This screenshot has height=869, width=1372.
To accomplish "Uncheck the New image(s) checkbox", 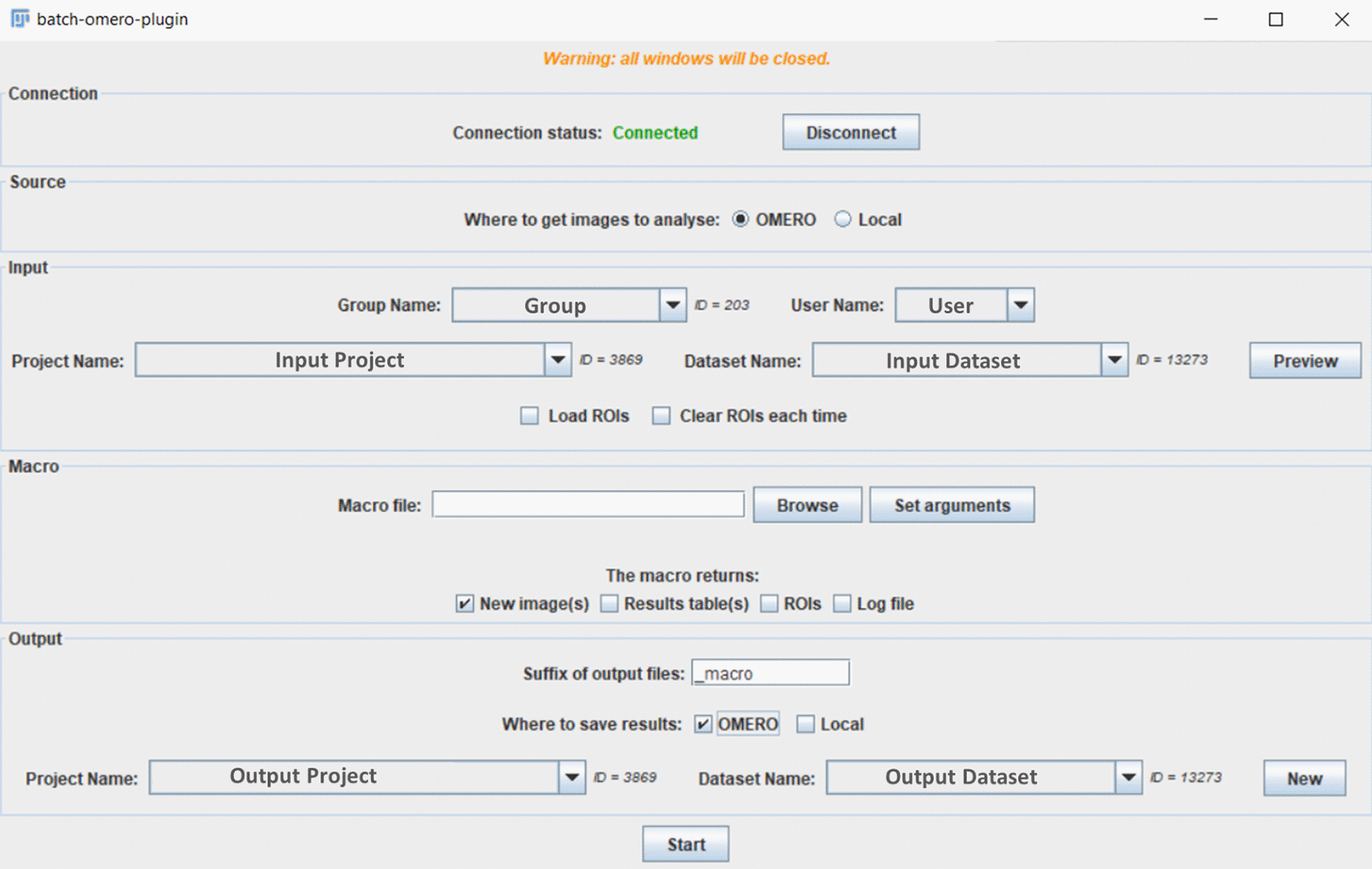I will (465, 604).
